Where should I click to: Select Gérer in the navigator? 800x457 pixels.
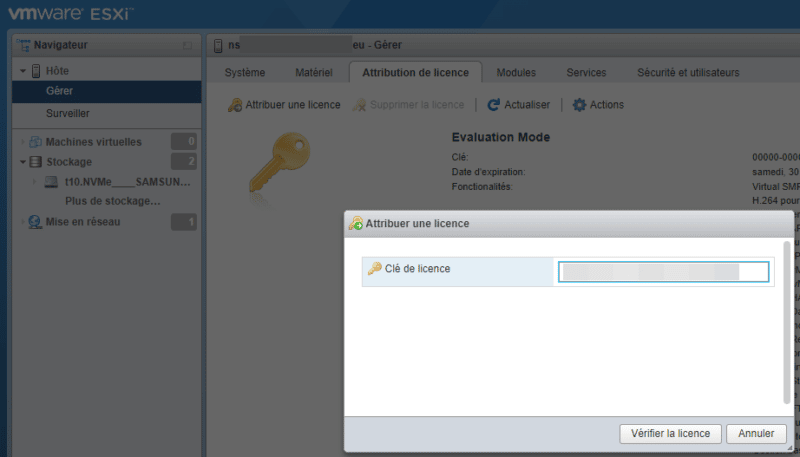[x=107, y=91]
